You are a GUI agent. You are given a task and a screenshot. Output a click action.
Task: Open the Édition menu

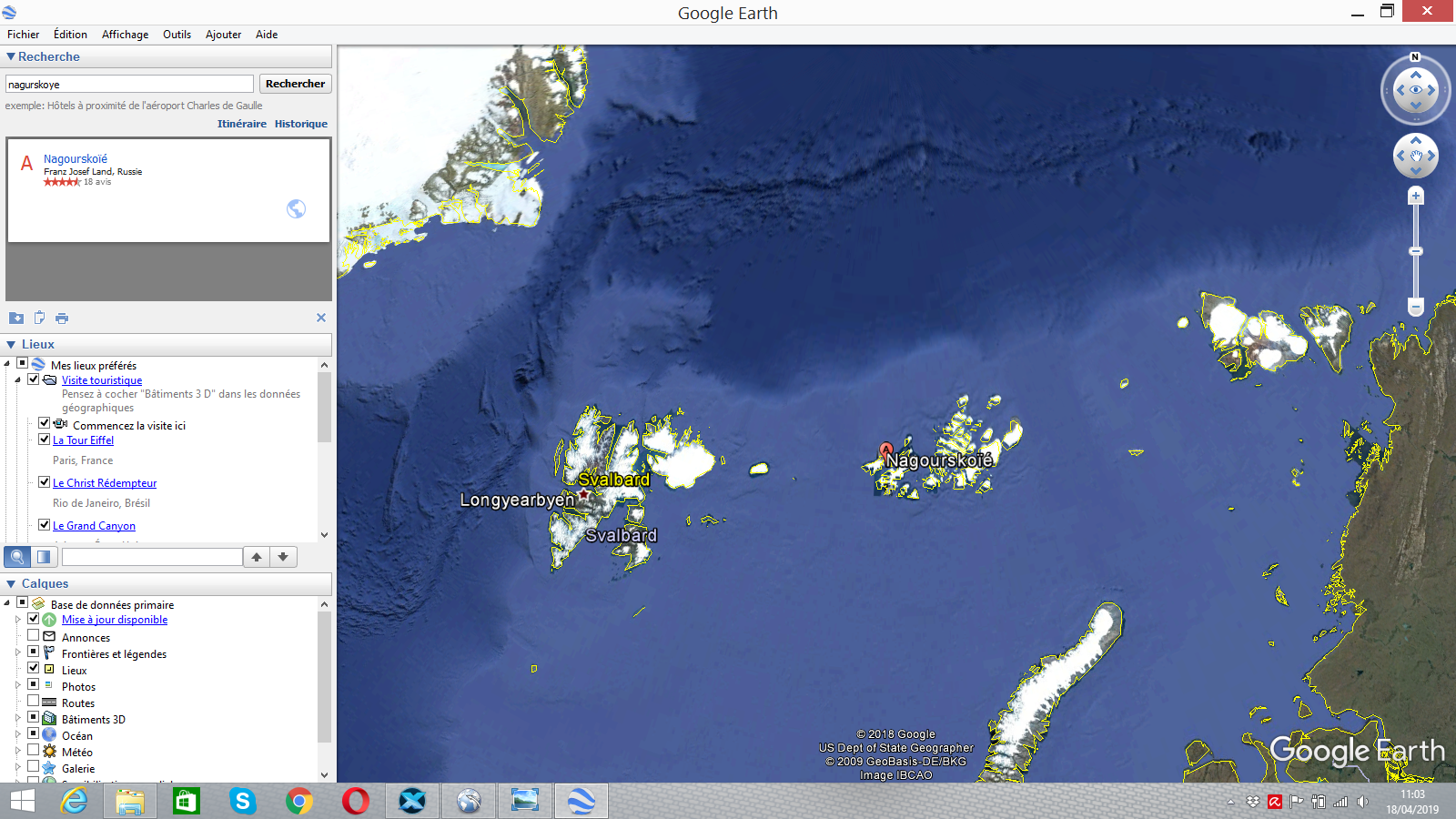(70, 35)
